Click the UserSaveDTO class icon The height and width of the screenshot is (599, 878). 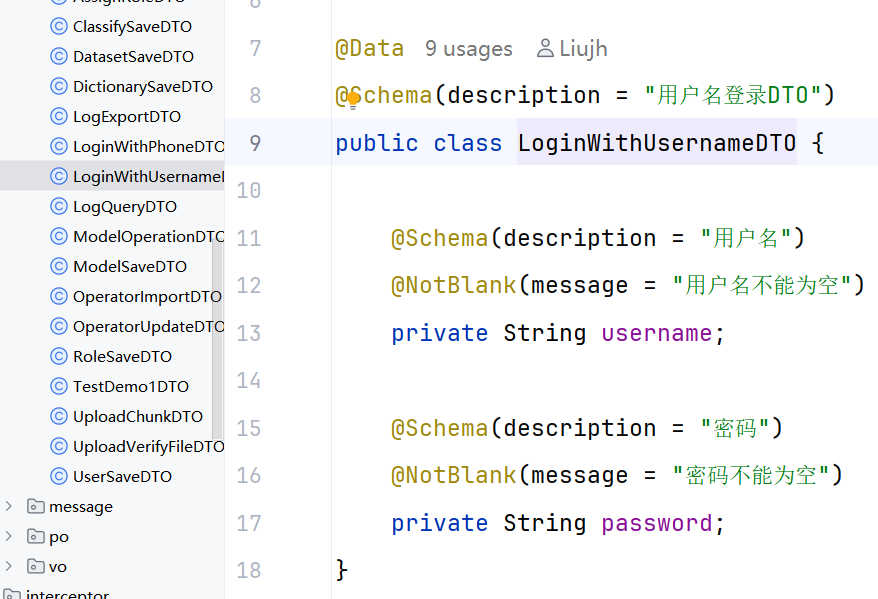click(58, 476)
